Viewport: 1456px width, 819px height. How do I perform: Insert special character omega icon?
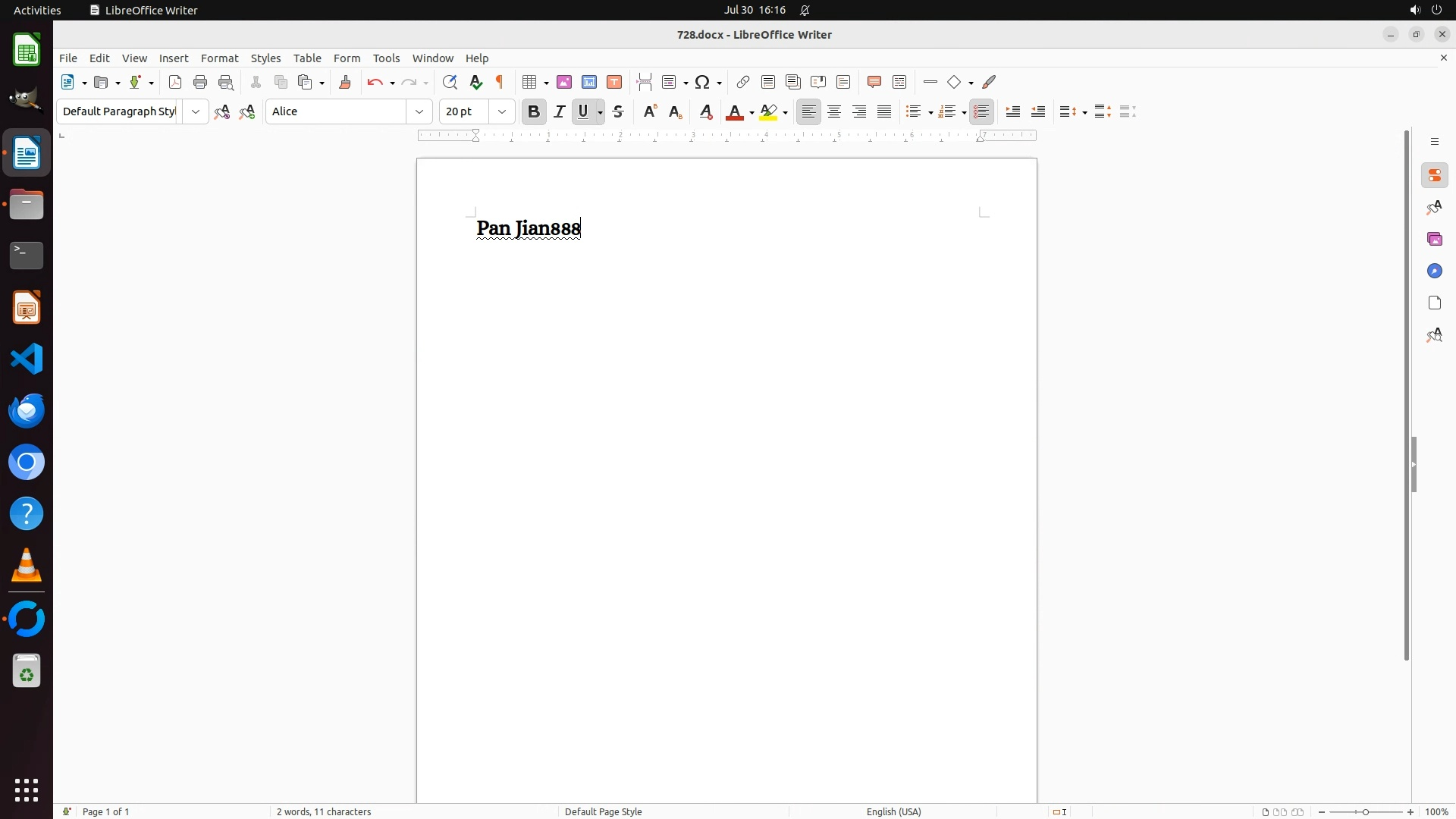(x=703, y=83)
